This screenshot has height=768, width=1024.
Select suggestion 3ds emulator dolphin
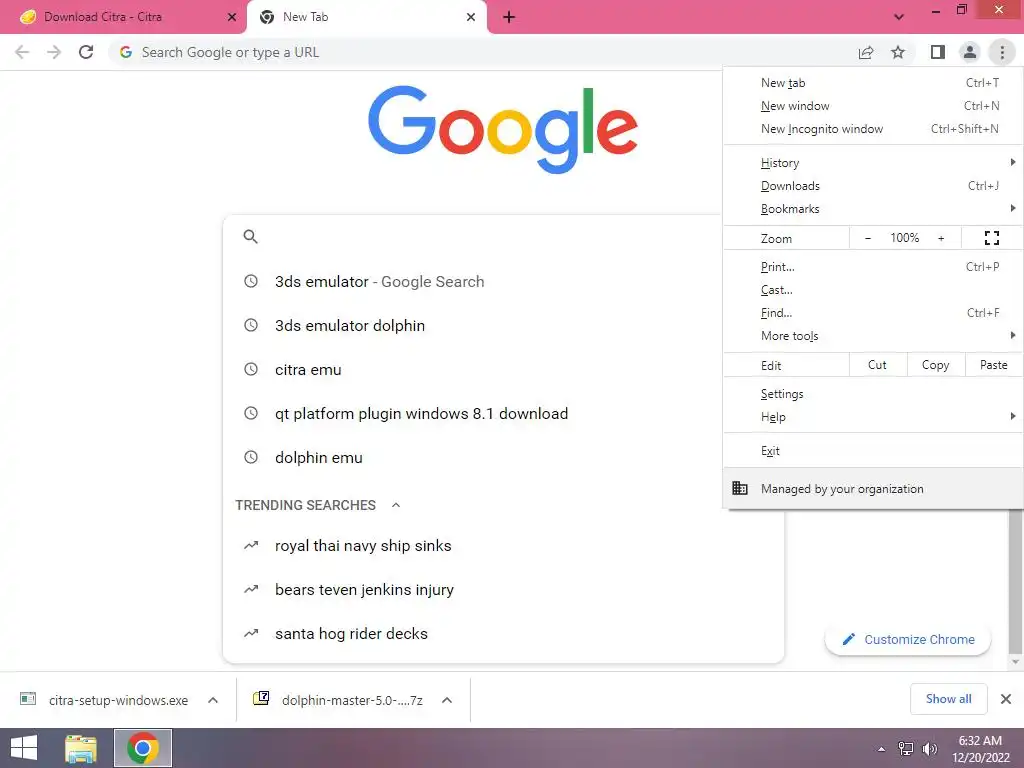pos(503,325)
